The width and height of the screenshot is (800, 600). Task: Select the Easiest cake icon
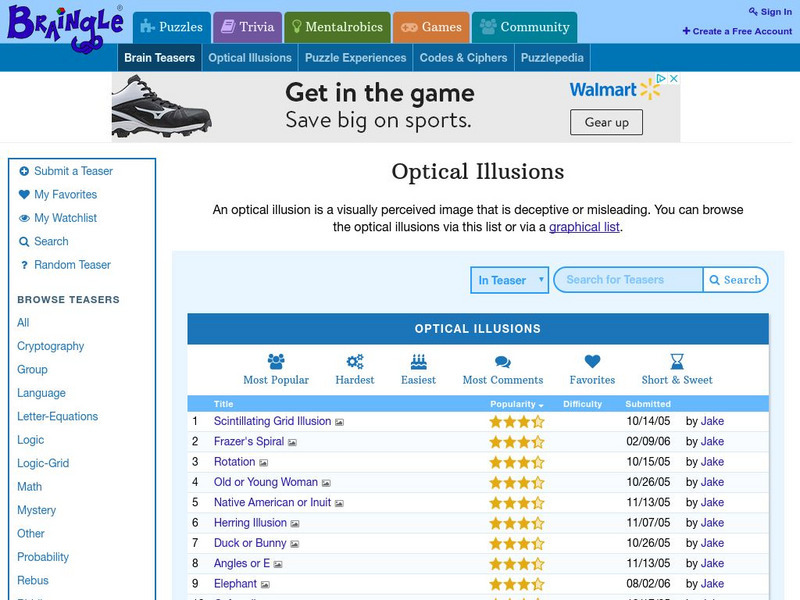coord(418,361)
